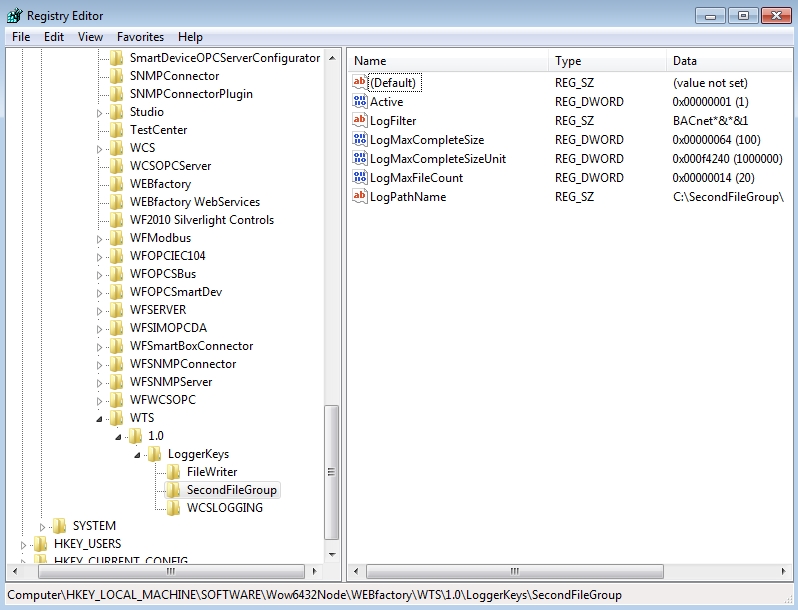Click the LoggerKeys folder icon
The image size is (798, 610).
coord(154,454)
